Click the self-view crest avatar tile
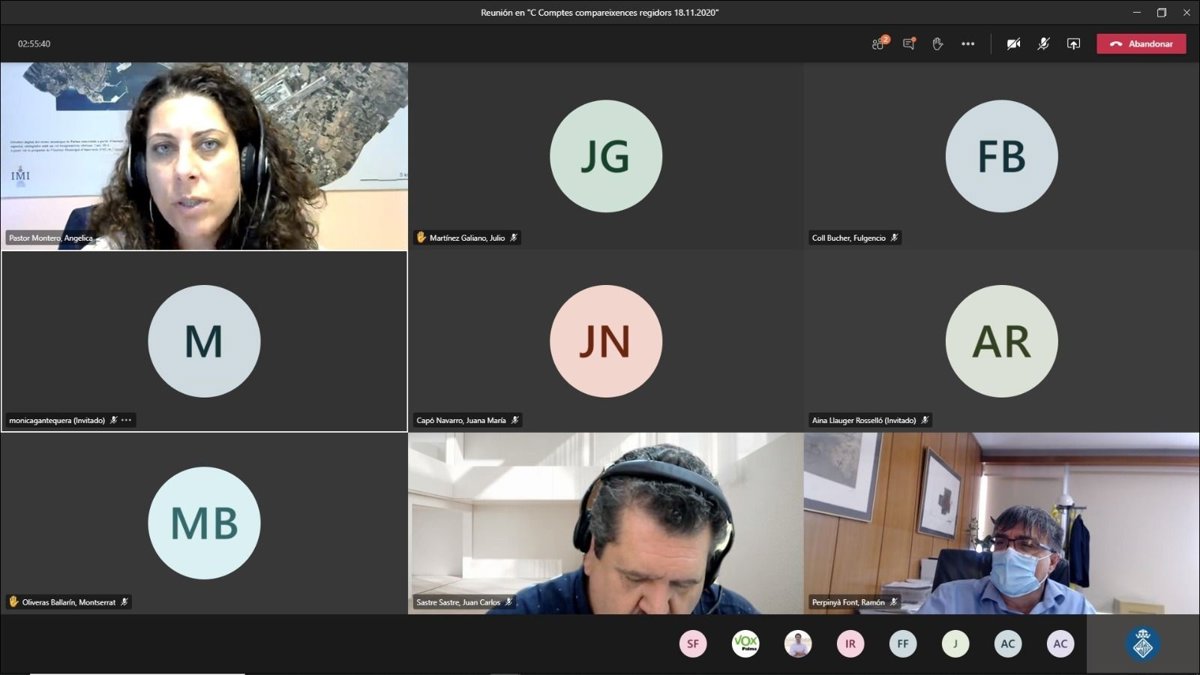This screenshot has width=1200, height=675. tap(1142, 644)
